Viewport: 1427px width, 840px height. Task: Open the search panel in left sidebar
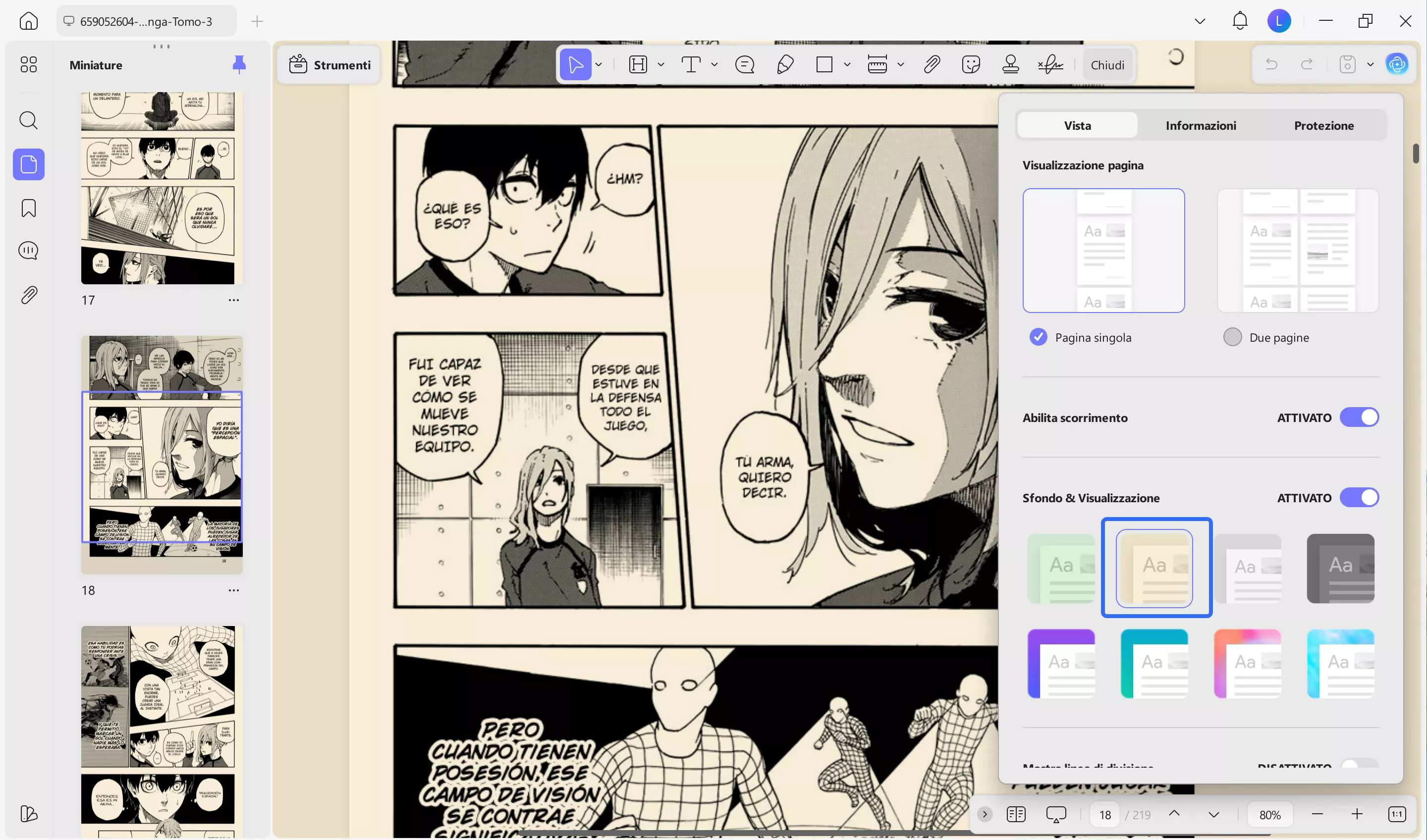(x=28, y=120)
